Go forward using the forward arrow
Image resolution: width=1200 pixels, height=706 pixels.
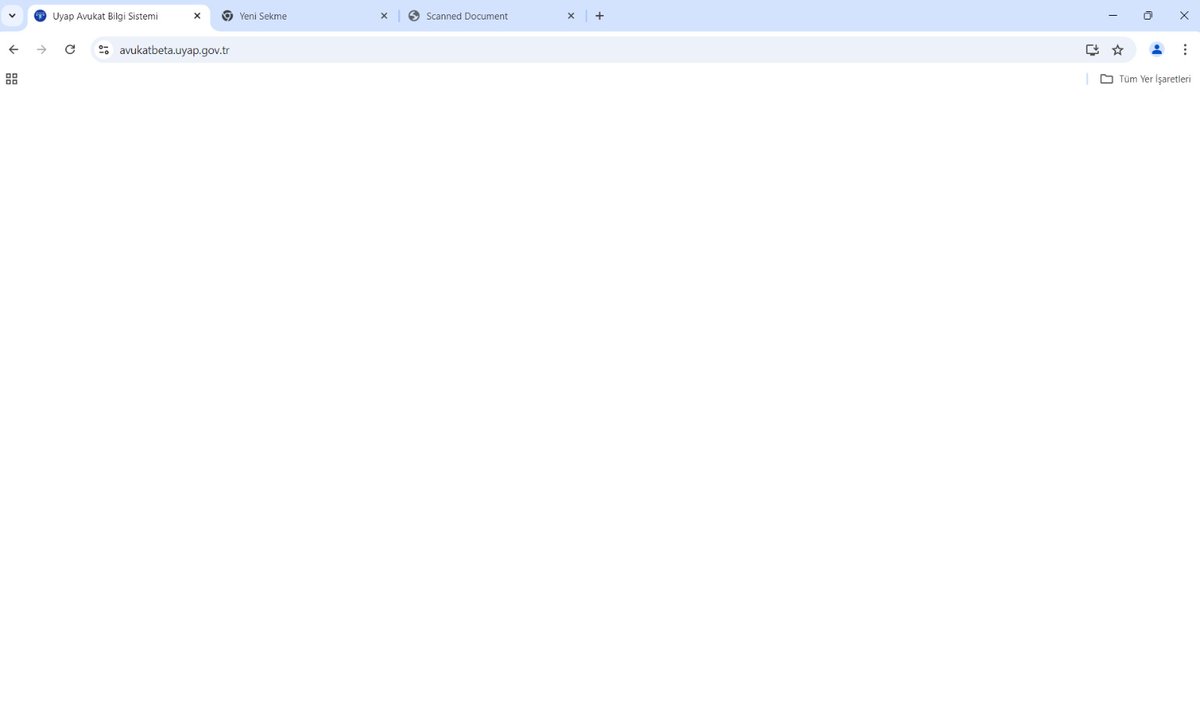(42, 49)
